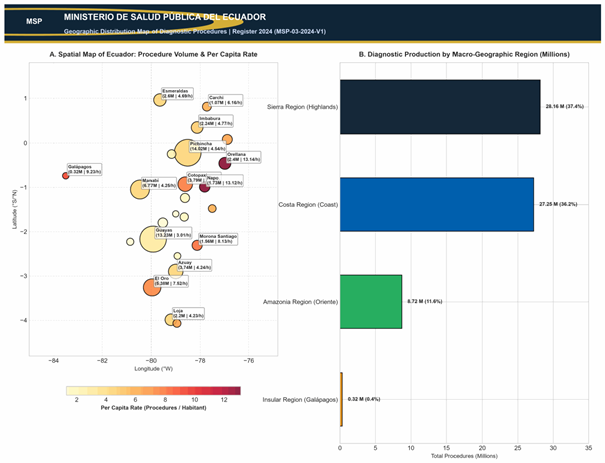Viewport: 605px width, 463px height.
Task: Click the Imbabura label box
Action: point(216,121)
